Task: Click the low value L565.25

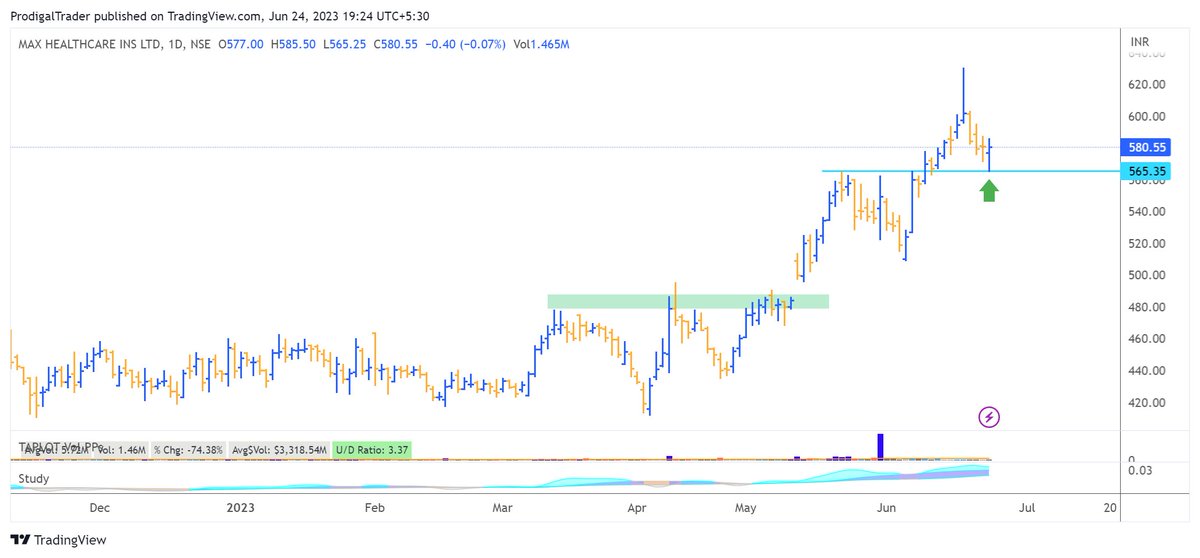Action: pos(346,44)
